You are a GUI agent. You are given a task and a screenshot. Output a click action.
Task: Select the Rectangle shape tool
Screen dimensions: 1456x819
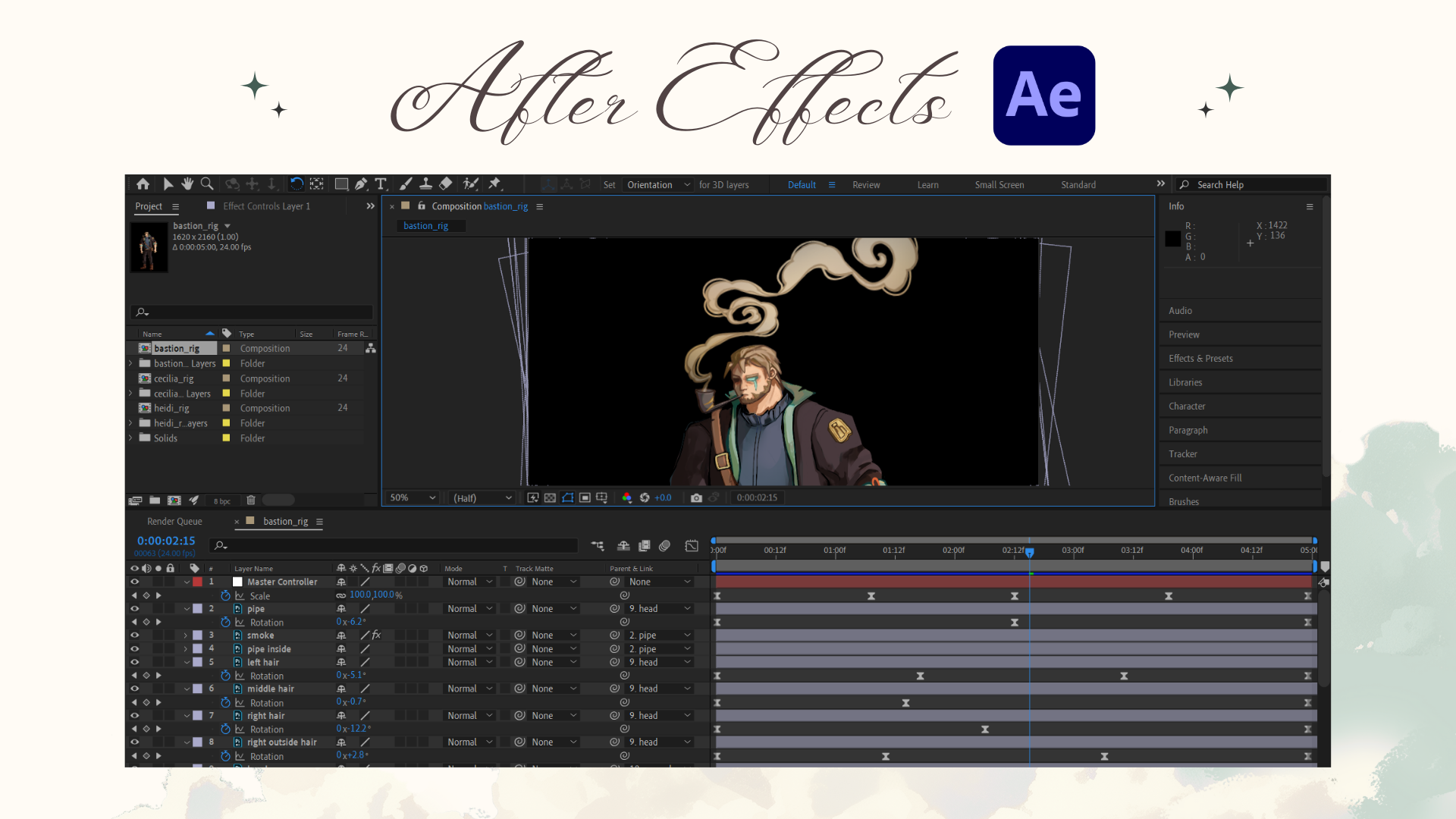coord(341,184)
